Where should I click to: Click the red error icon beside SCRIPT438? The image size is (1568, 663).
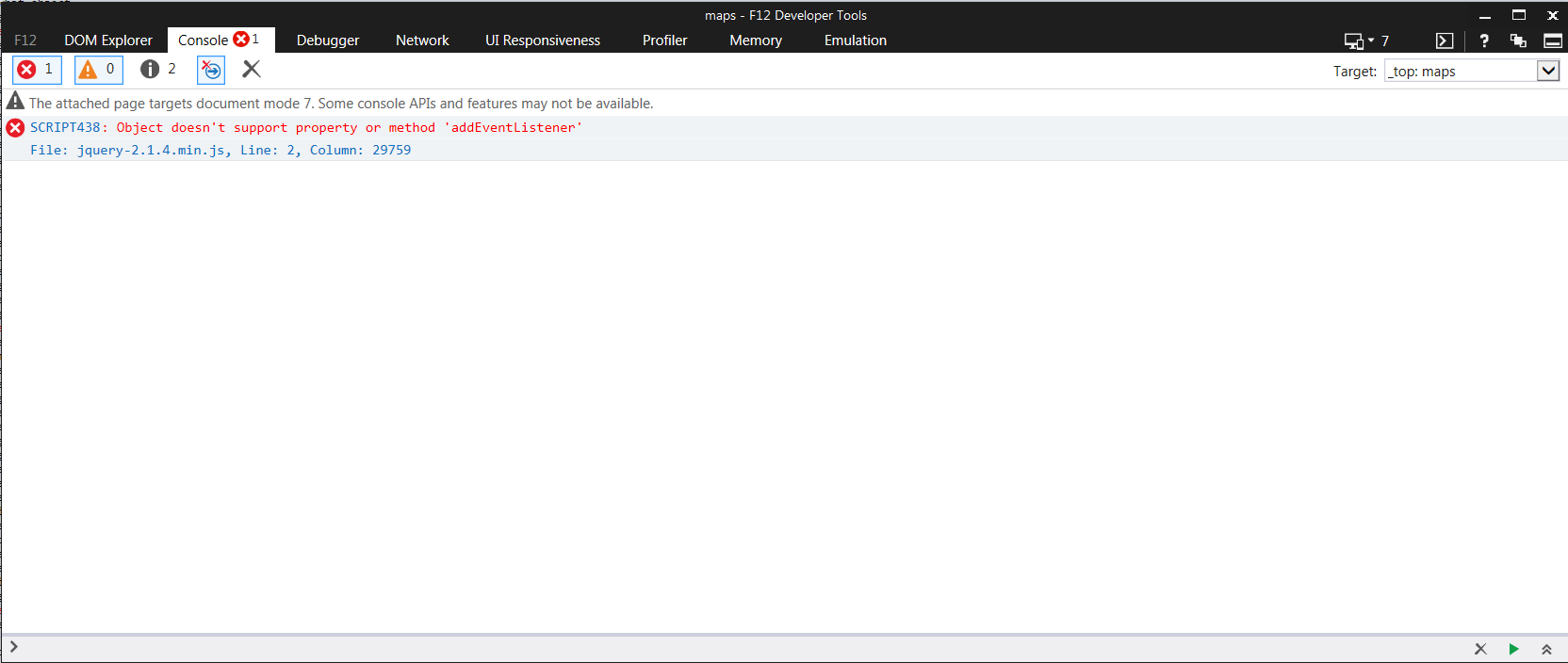(x=15, y=128)
